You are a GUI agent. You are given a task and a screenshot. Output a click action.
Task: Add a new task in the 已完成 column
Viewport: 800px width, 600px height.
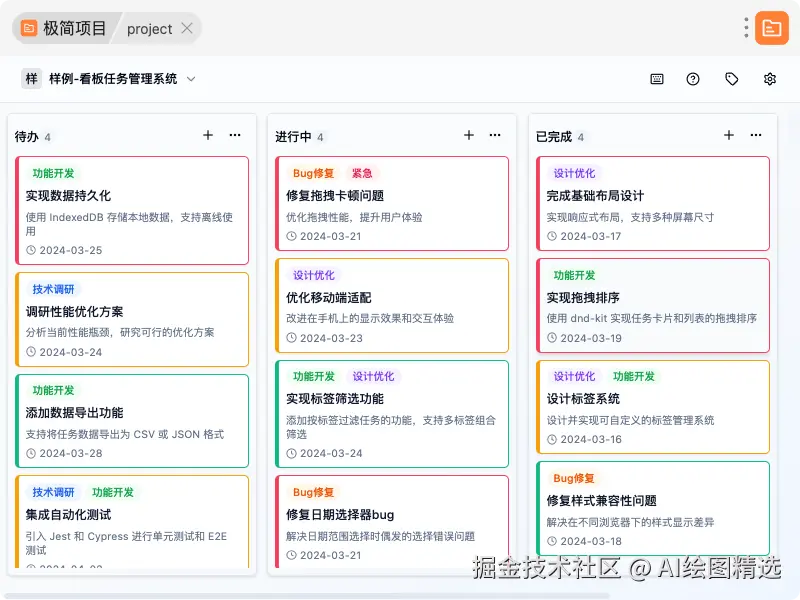coord(729,135)
